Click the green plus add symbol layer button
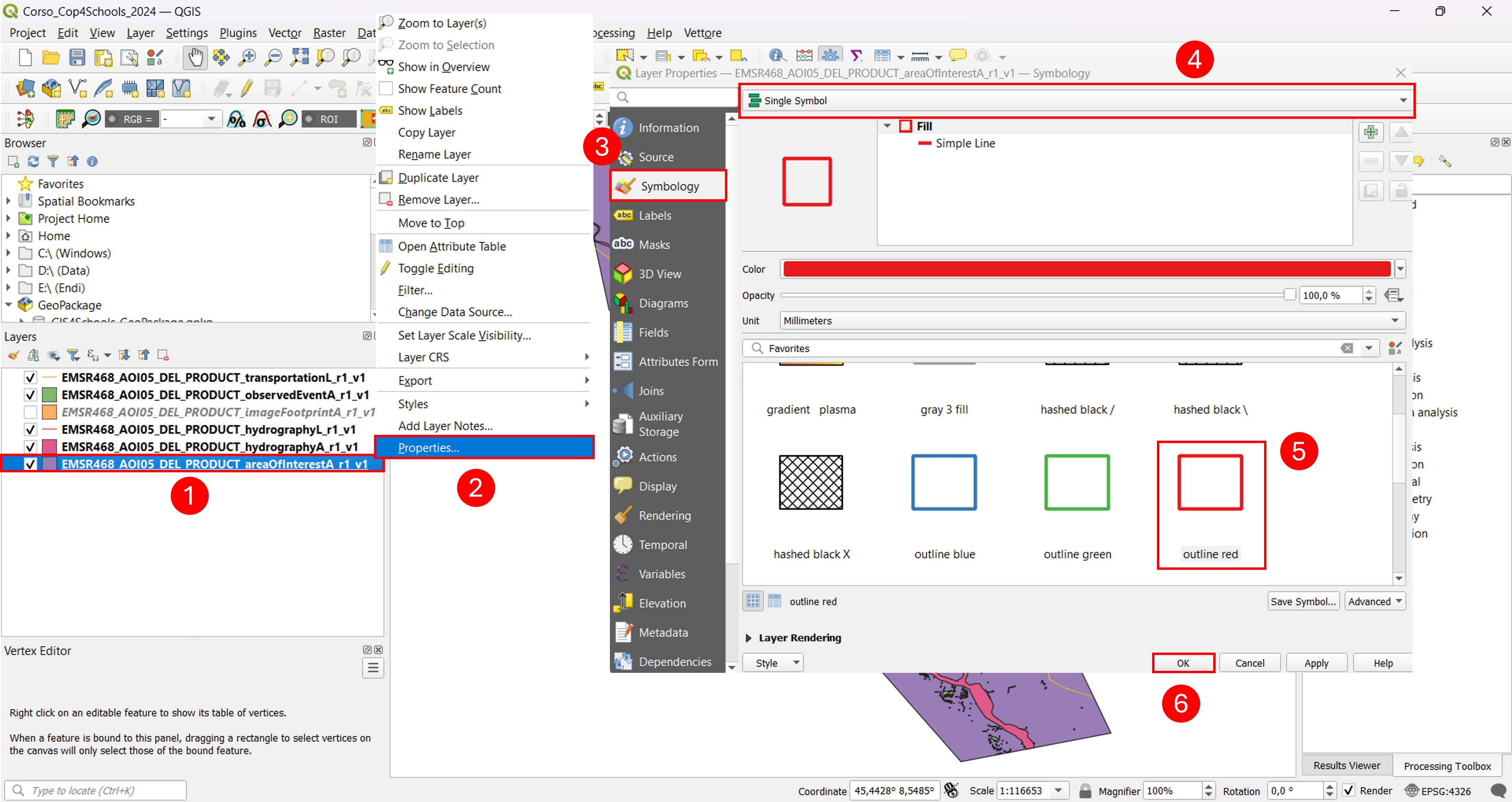Image resolution: width=1512 pixels, height=802 pixels. tap(1371, 132)
